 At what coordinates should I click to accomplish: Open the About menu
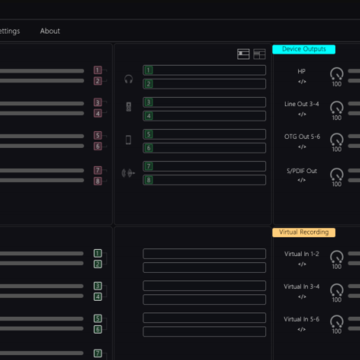[50, 31]
